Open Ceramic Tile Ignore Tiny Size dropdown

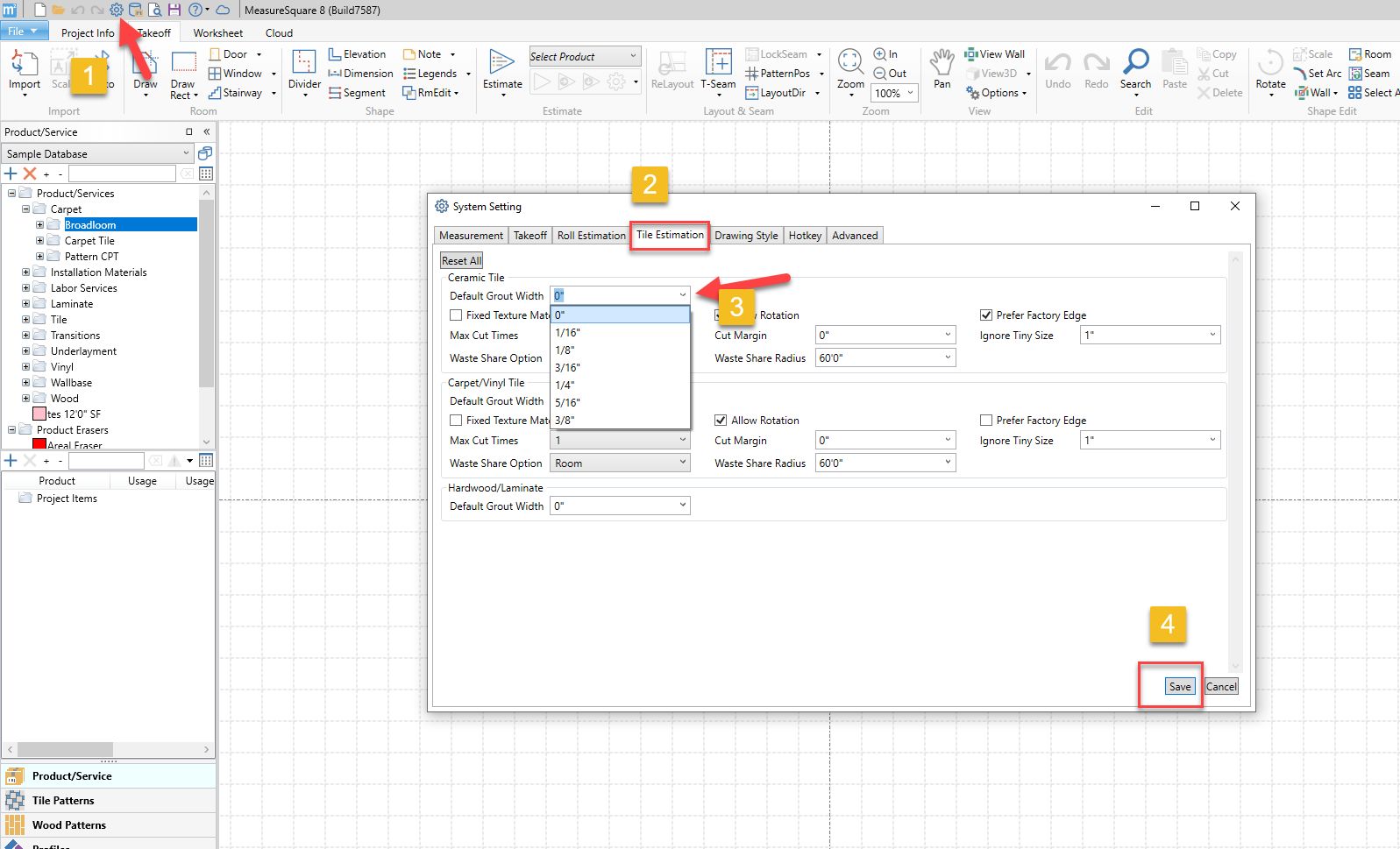point(1150,335)
